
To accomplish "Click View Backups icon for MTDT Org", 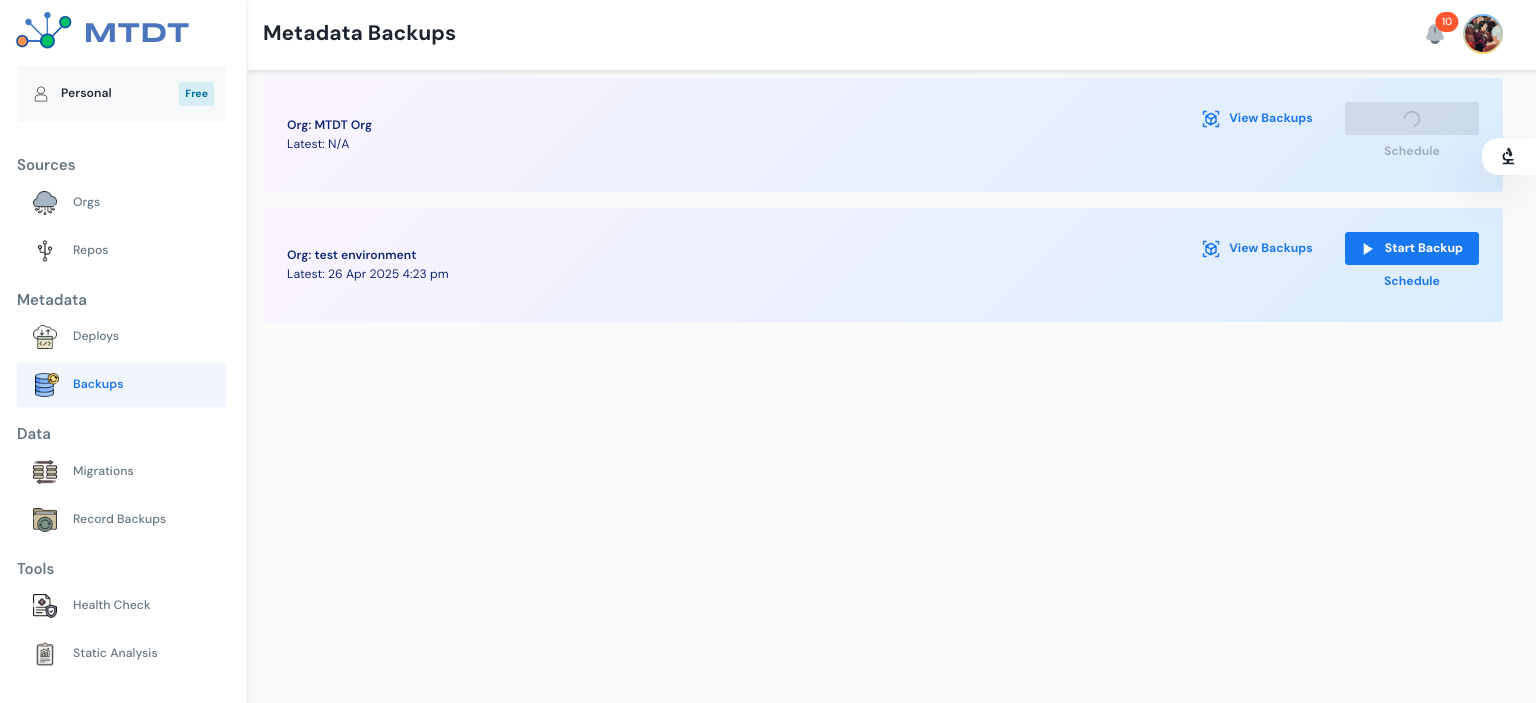I will [1211, 119].
